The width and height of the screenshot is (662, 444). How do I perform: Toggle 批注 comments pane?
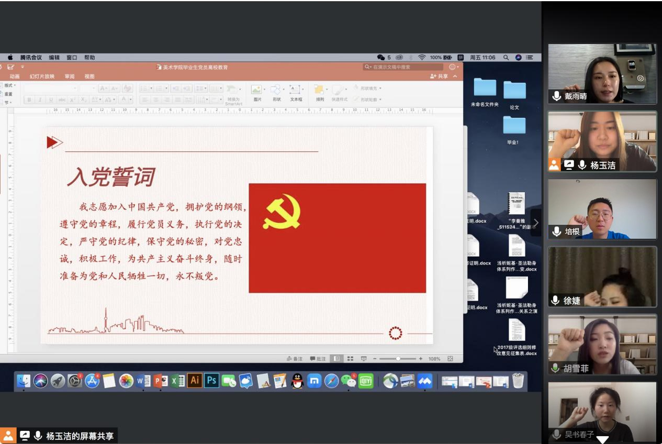318,359
